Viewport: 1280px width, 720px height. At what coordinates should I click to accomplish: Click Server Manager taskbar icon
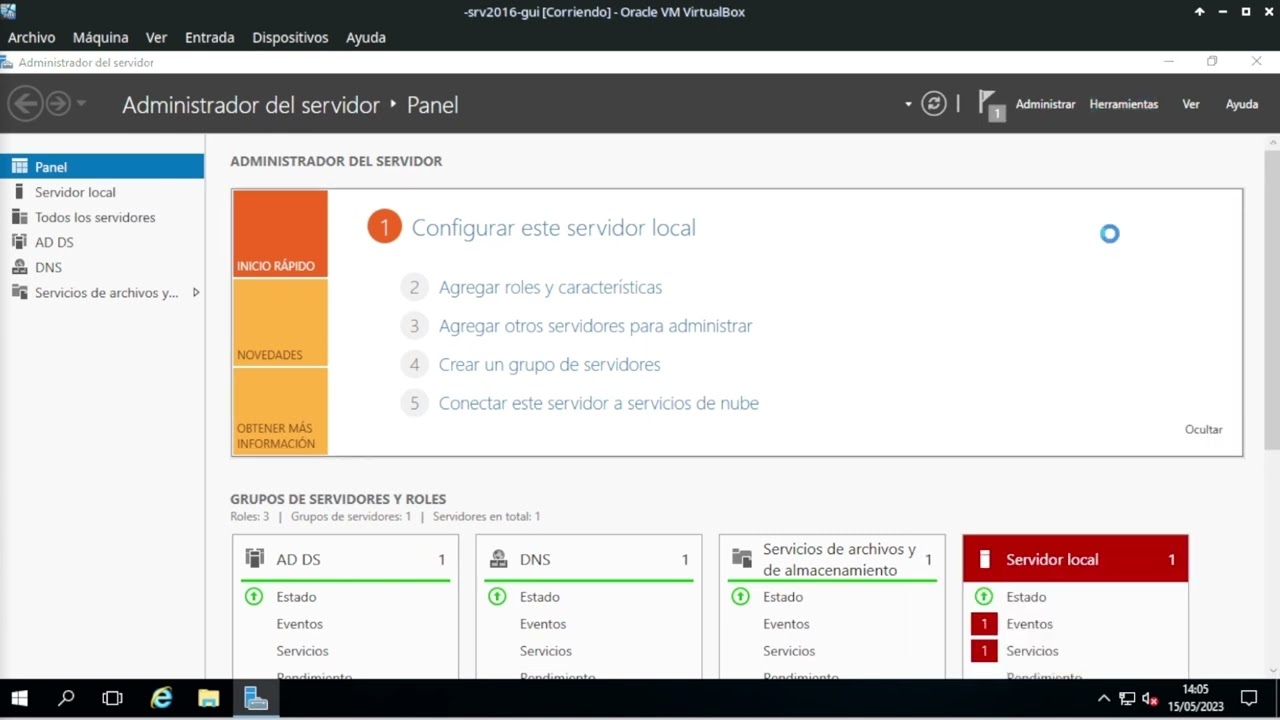(256, 699)
